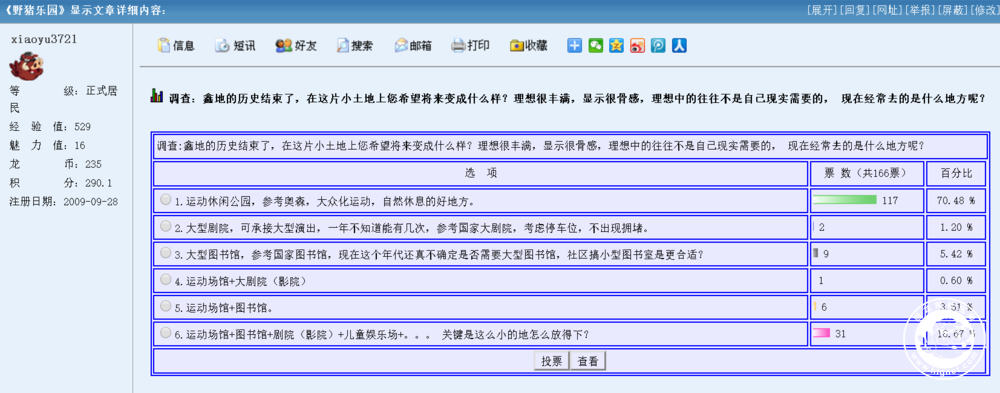Click the 信息 text label
The width and height of the screenshot is (1000, 393).
[x=184, y=46]
